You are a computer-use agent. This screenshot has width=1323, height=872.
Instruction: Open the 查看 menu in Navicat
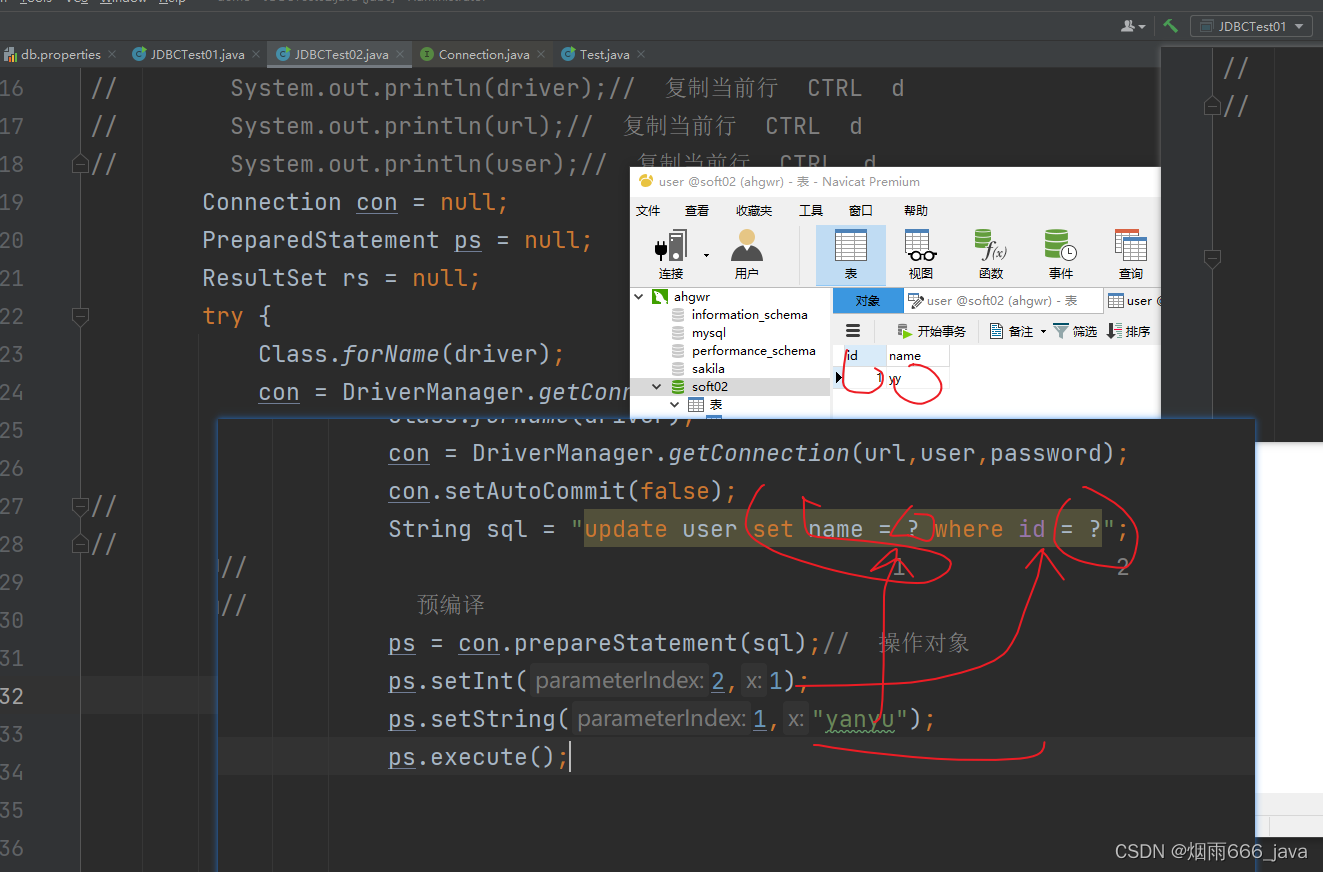tap(697, 210)
